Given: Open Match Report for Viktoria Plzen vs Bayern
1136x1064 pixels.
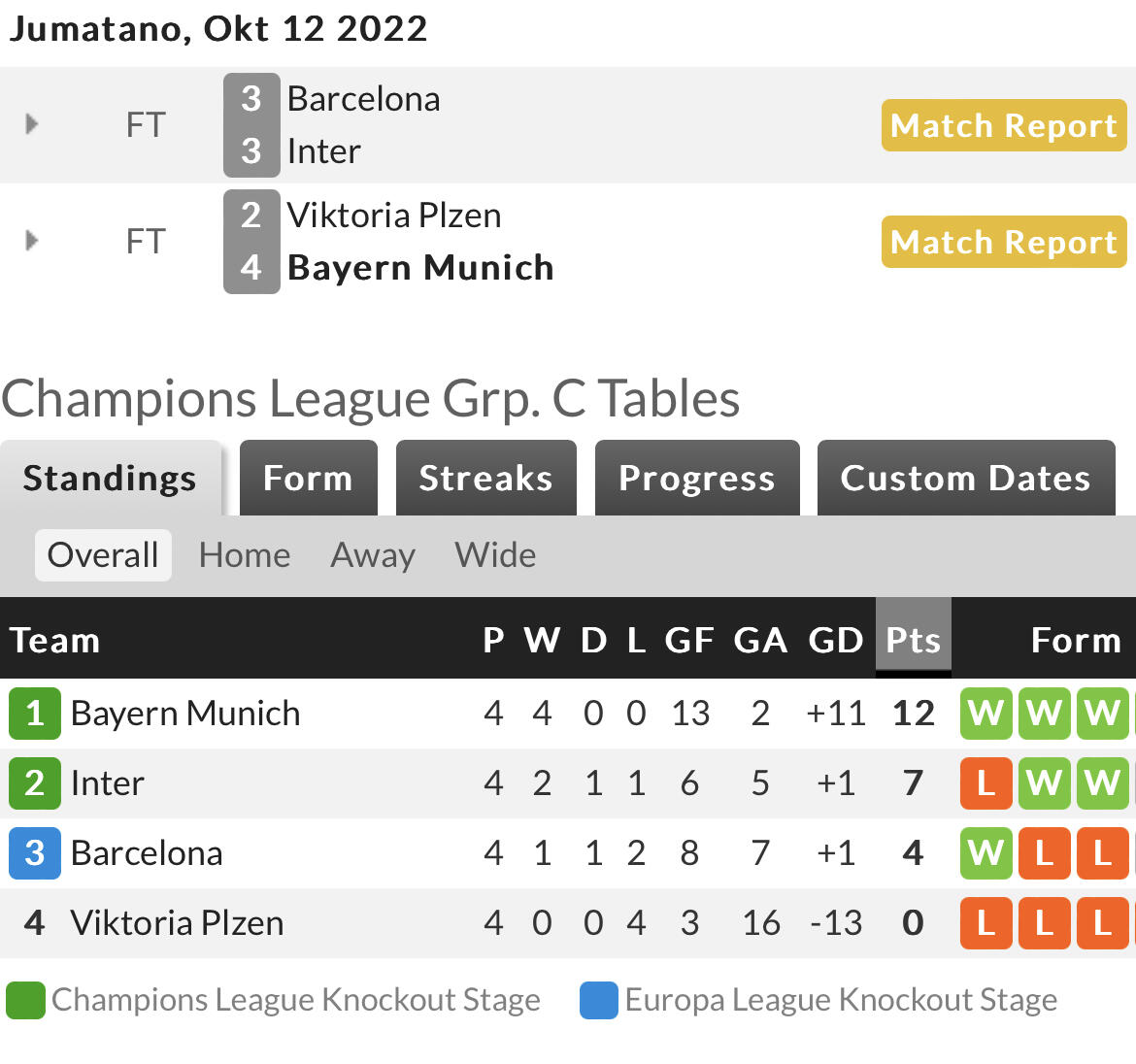Looking at the screenshot, I should 1003,241.
